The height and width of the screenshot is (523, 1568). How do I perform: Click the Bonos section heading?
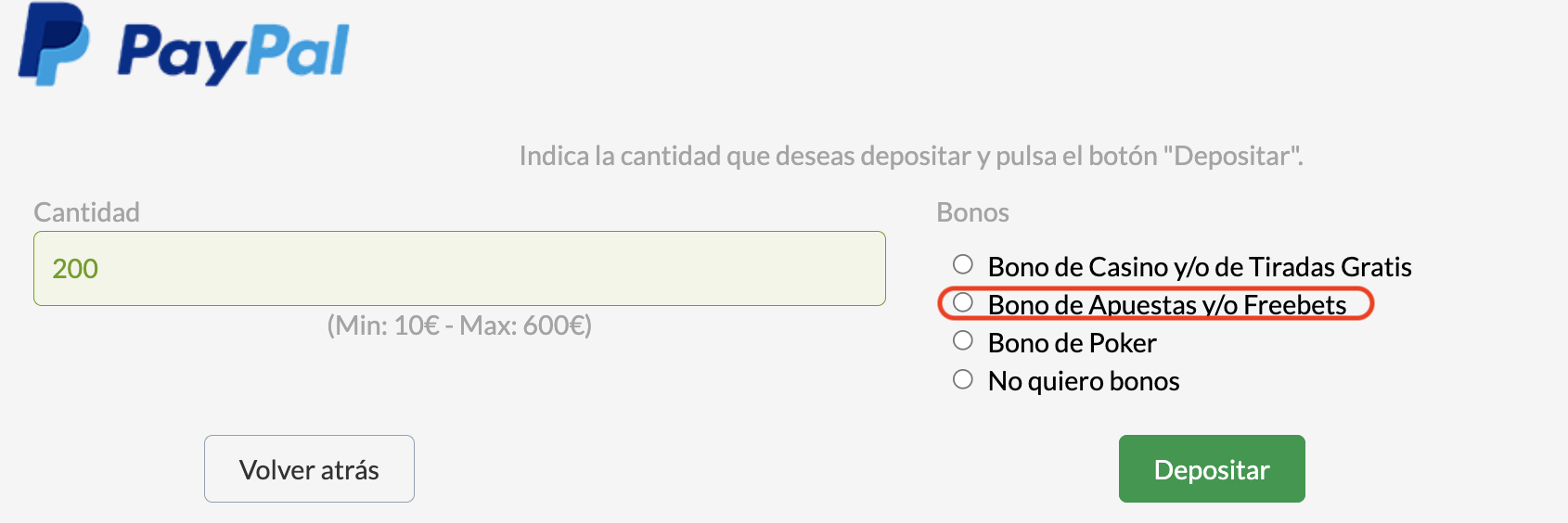[x=972, y=212]
